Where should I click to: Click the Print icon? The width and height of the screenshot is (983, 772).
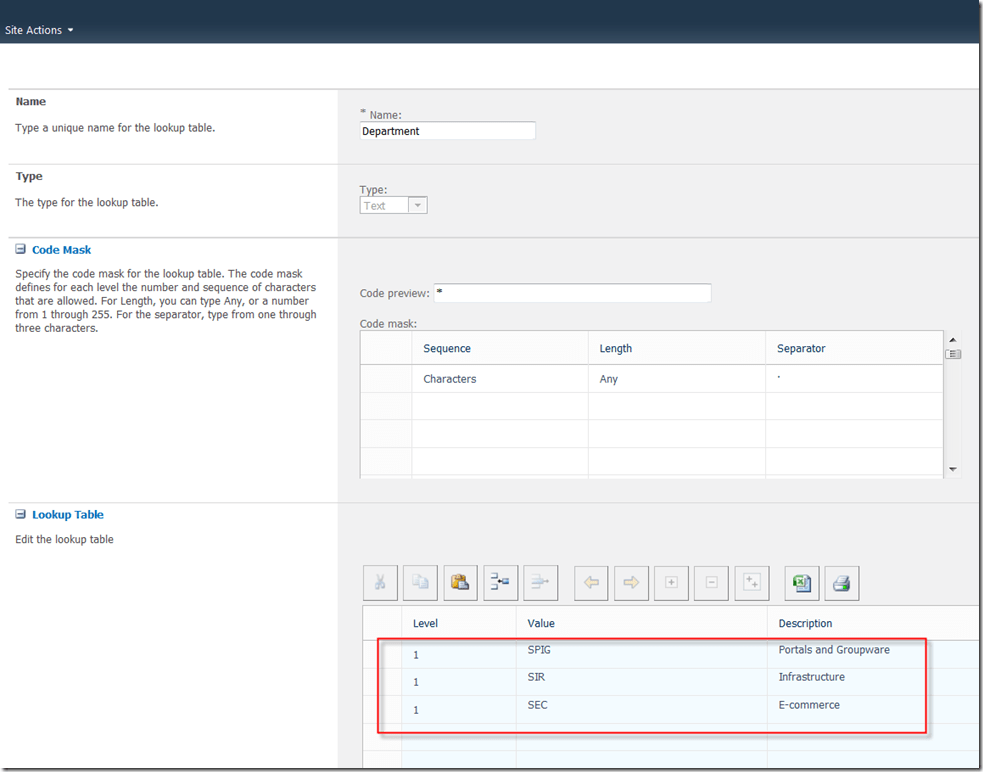[841, 583]
